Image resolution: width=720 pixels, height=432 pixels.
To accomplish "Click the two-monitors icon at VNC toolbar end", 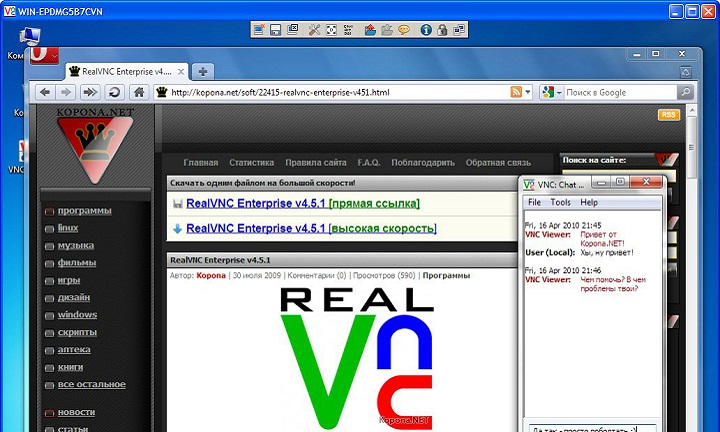I will point(459,30).
